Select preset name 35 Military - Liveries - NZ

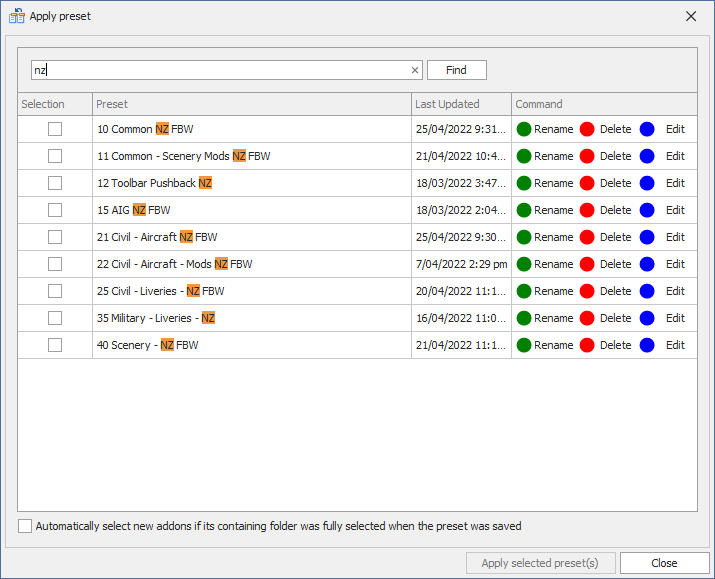click(156, 318)
